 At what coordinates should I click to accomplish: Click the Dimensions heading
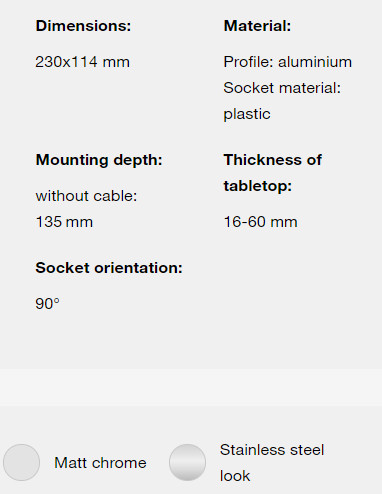point(83,26)
